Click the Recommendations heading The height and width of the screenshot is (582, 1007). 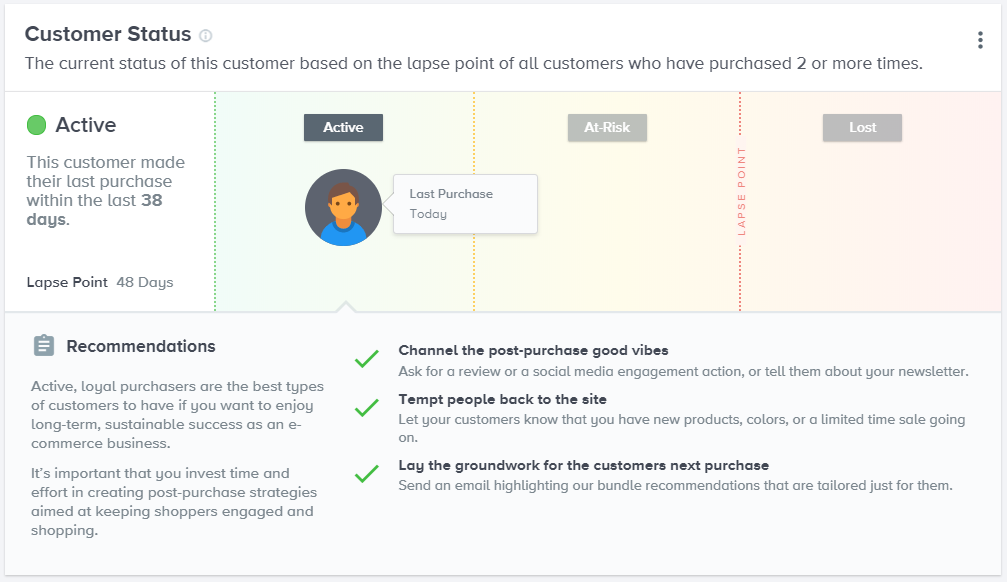click(141, 346)
